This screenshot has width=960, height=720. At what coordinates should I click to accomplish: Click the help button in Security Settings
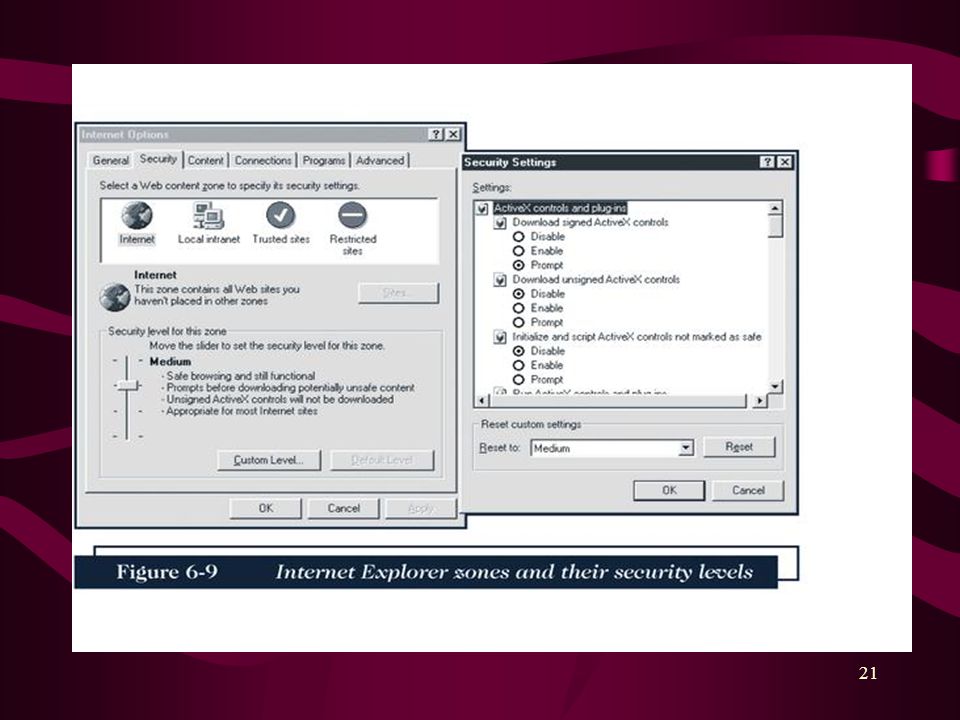[x=768, y=162]
